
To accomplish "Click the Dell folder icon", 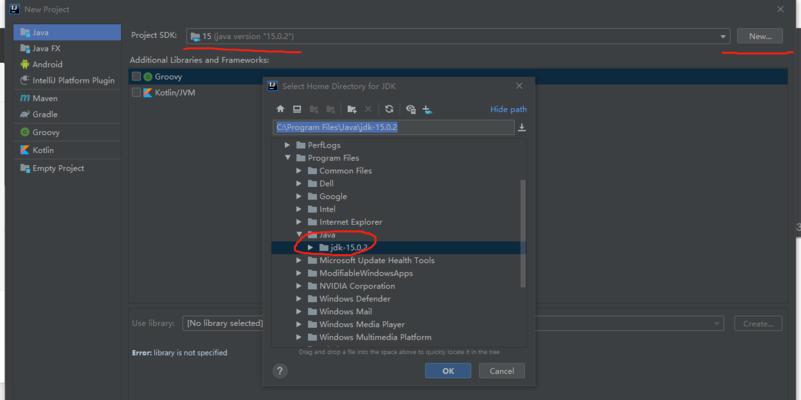I will pyautogui.click(x=313, y=183).
